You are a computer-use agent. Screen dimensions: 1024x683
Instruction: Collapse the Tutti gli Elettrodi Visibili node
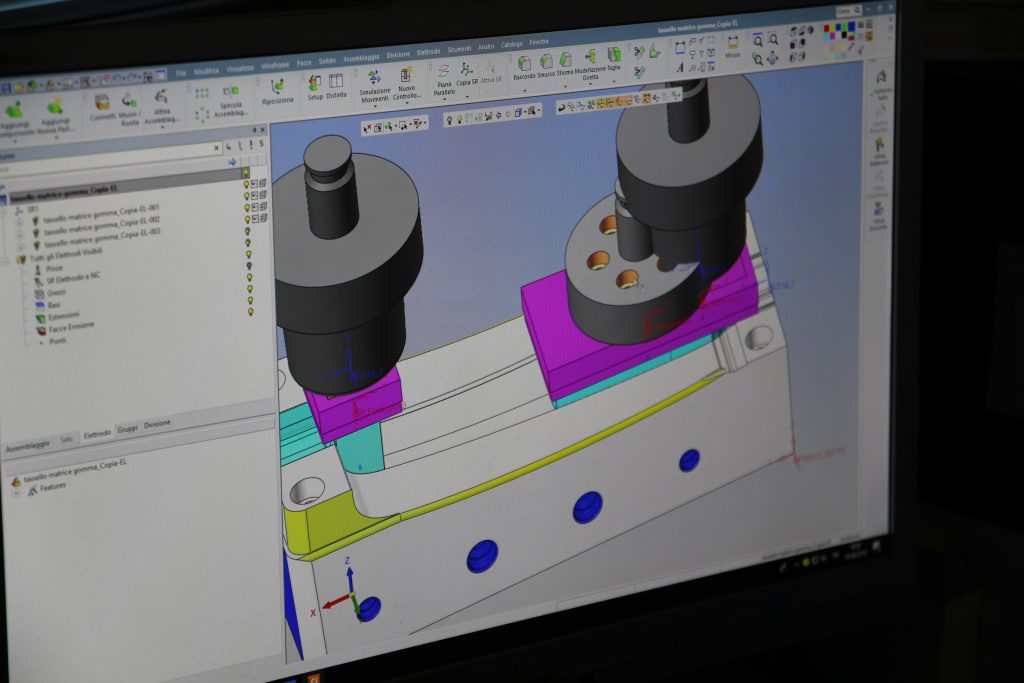coord(6,261)
